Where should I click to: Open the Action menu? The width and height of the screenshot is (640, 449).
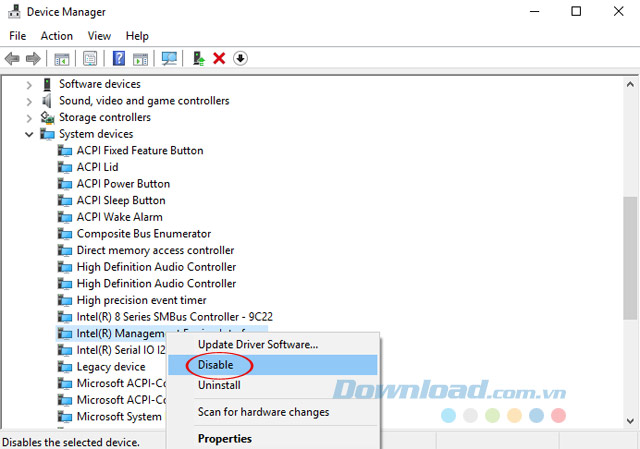(x=57, y=36)
